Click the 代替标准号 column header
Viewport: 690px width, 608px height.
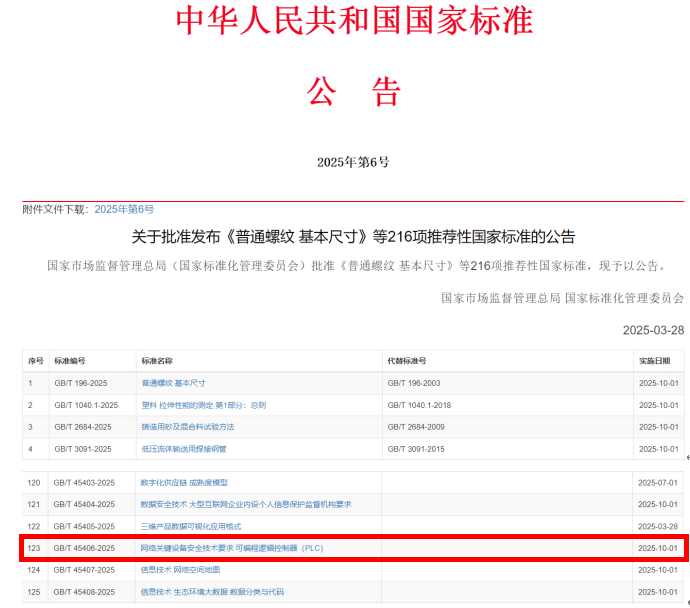click(406, 361)
